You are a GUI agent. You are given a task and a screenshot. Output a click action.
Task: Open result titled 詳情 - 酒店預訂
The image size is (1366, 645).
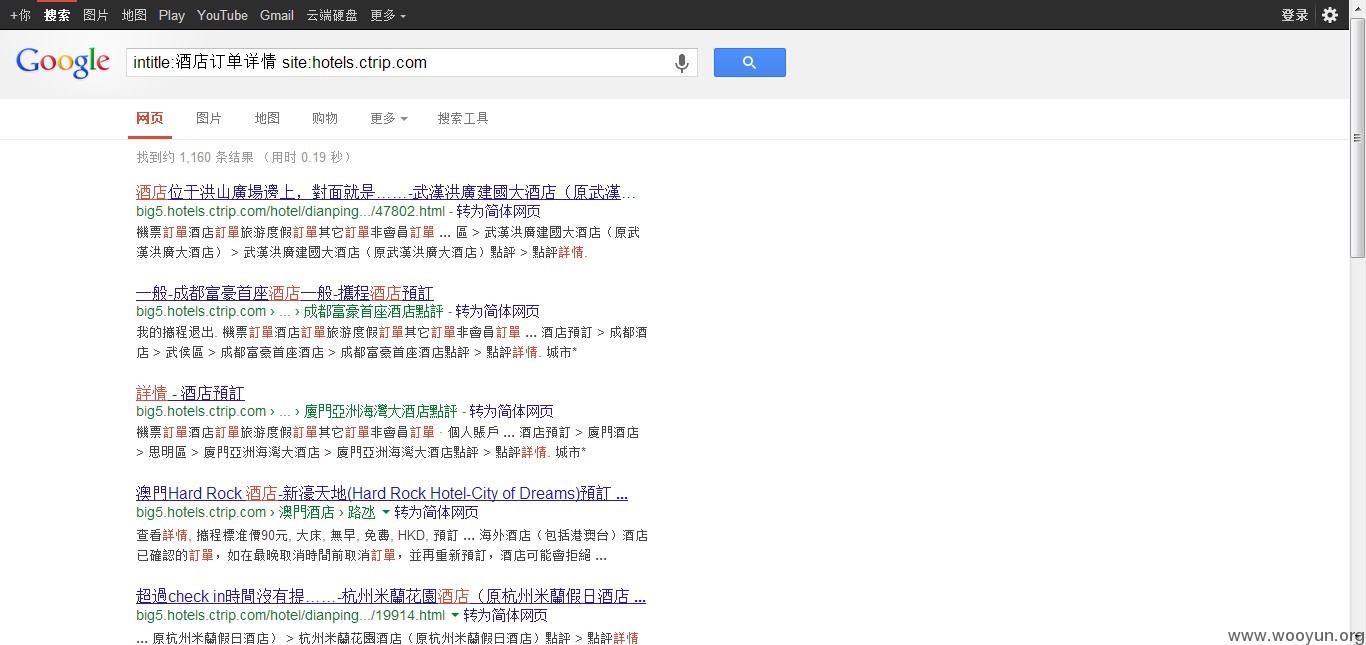click(x=190, y=393)
